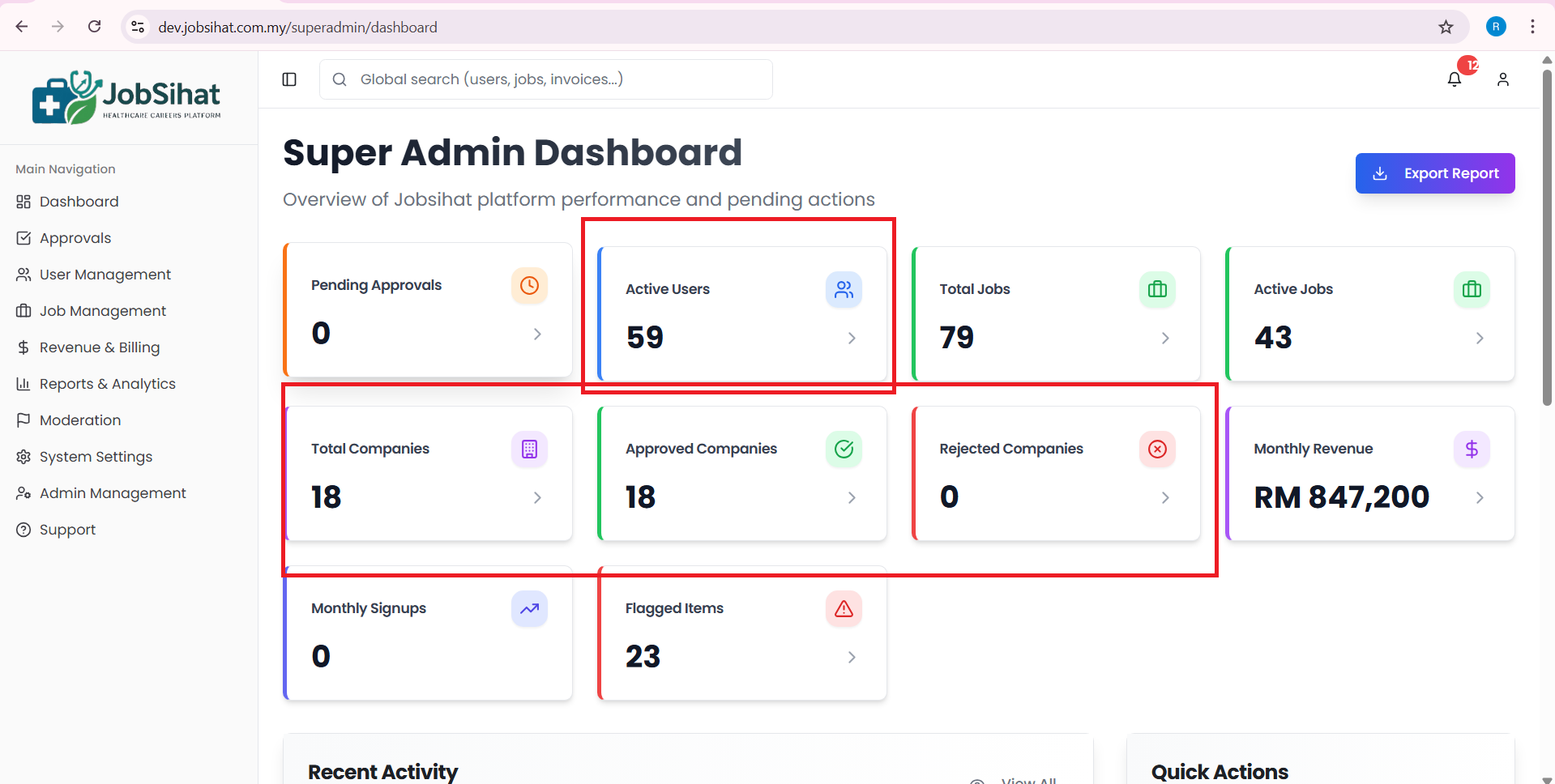This screenshot has width=1555, height=784.
Task: Click the Monthly Revenue dollar icon
Action: (x=1472, y=450)
